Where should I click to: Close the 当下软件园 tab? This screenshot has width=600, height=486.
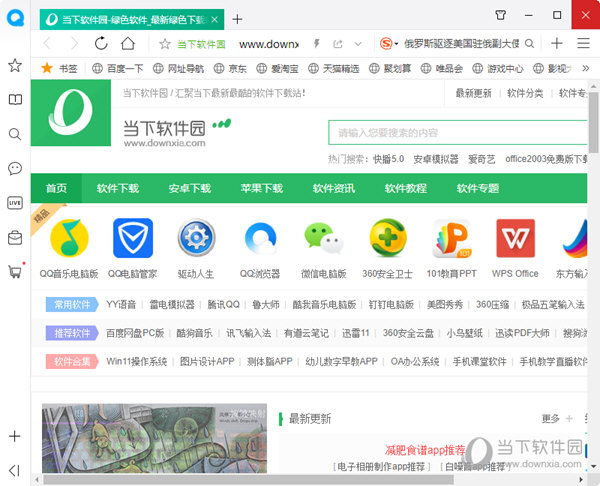[x=215, y=19]
